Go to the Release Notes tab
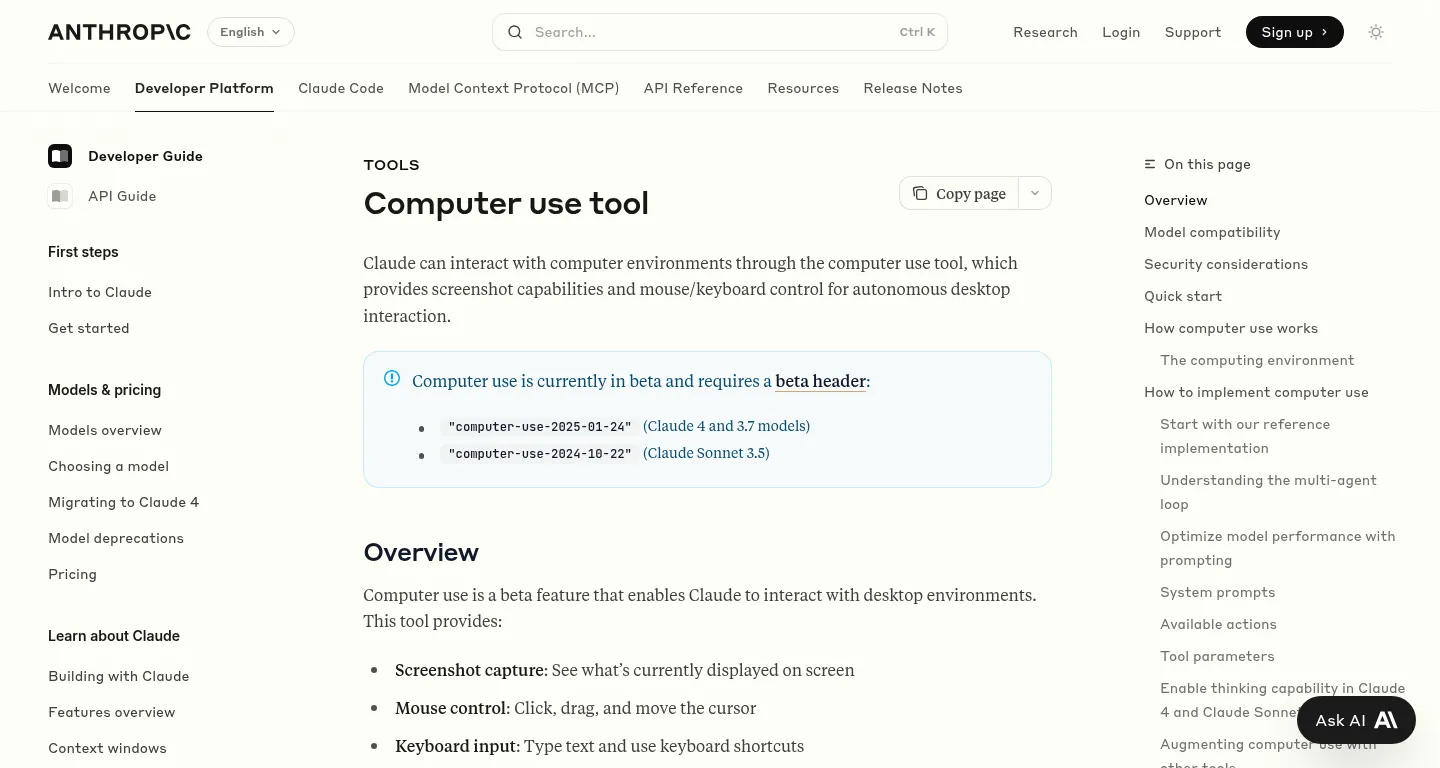Image resolution: width=1440 pixels, height=768 pixels. pyautogui.click(x=913, y=88)
